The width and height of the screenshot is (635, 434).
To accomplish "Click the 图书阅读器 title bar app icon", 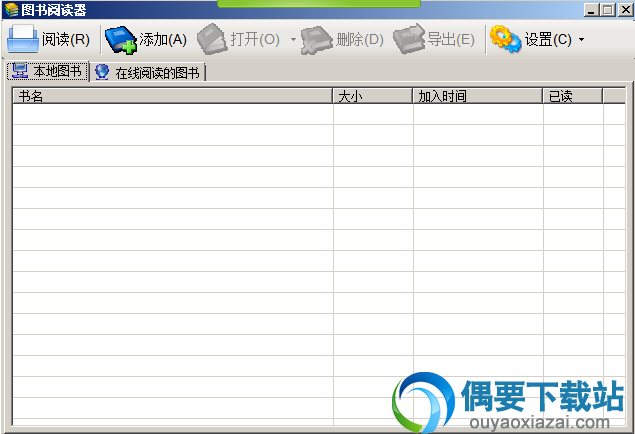I will (x=11, y=10).
